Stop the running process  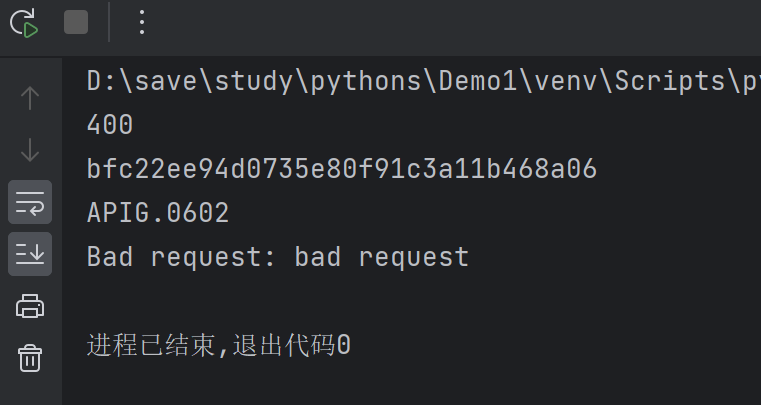76,22
